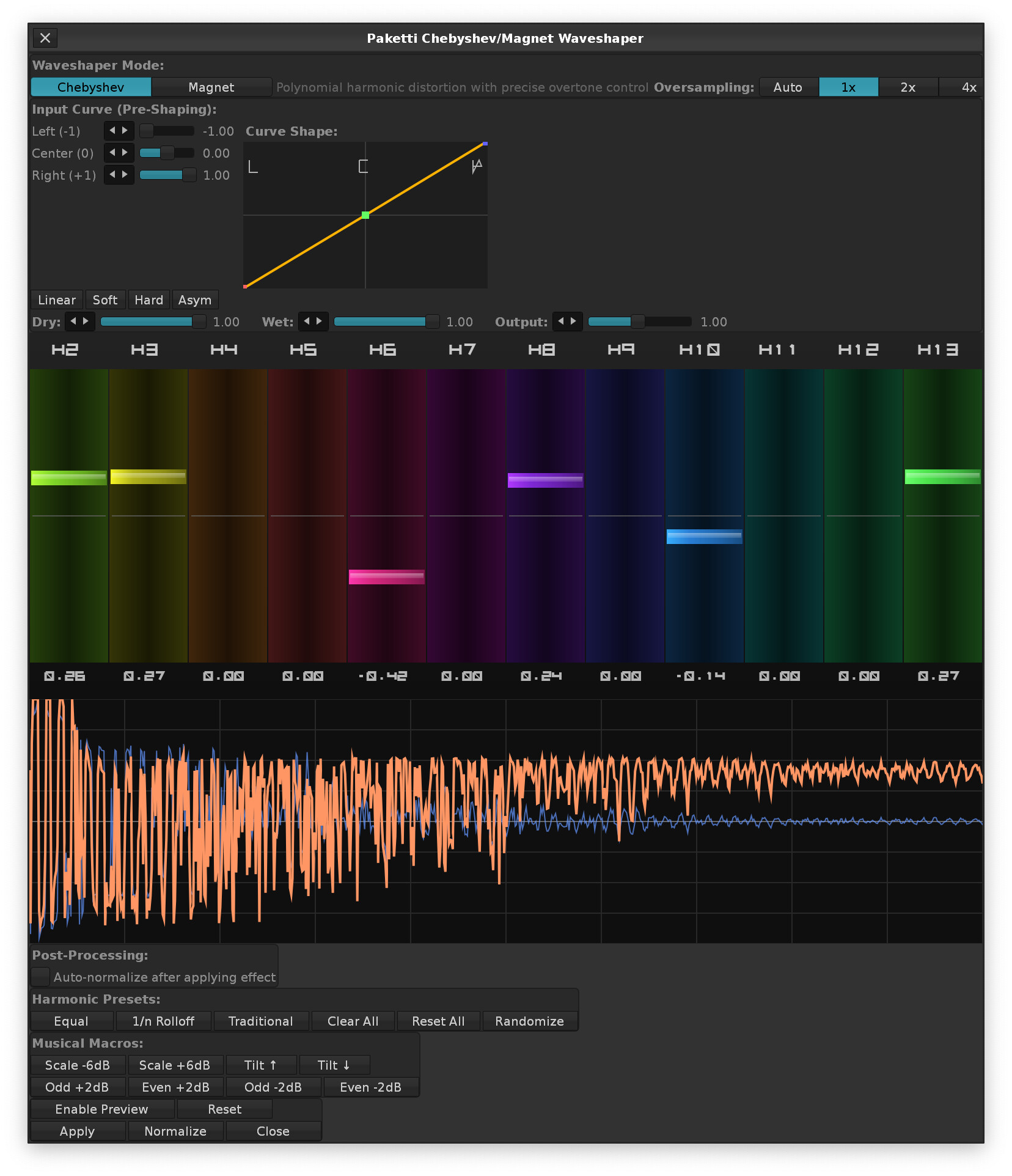Image resolution: width=1012 pixels, height=1176 pixels.
Task: Choose the Asym curve preset
Action: (x=194, y=300)
